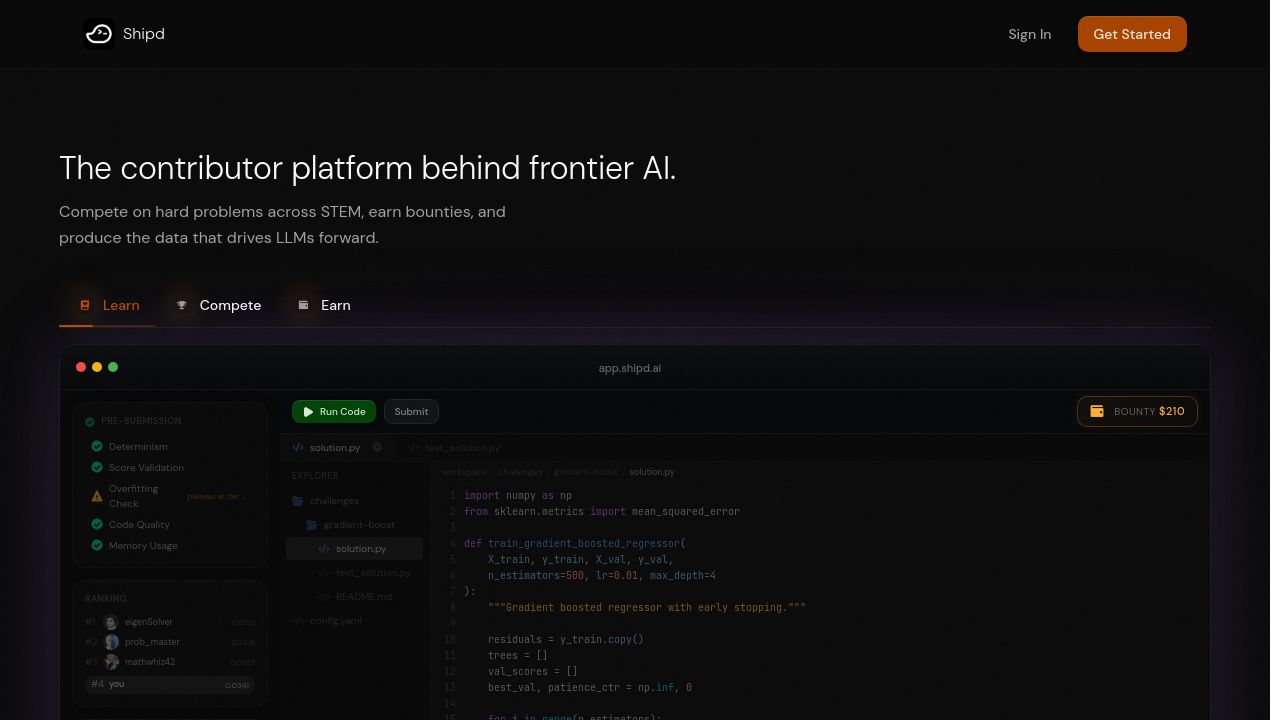Click the 'challenges' breadcrumb segment
Screen dimensions: 1280x720
(520, 471)
